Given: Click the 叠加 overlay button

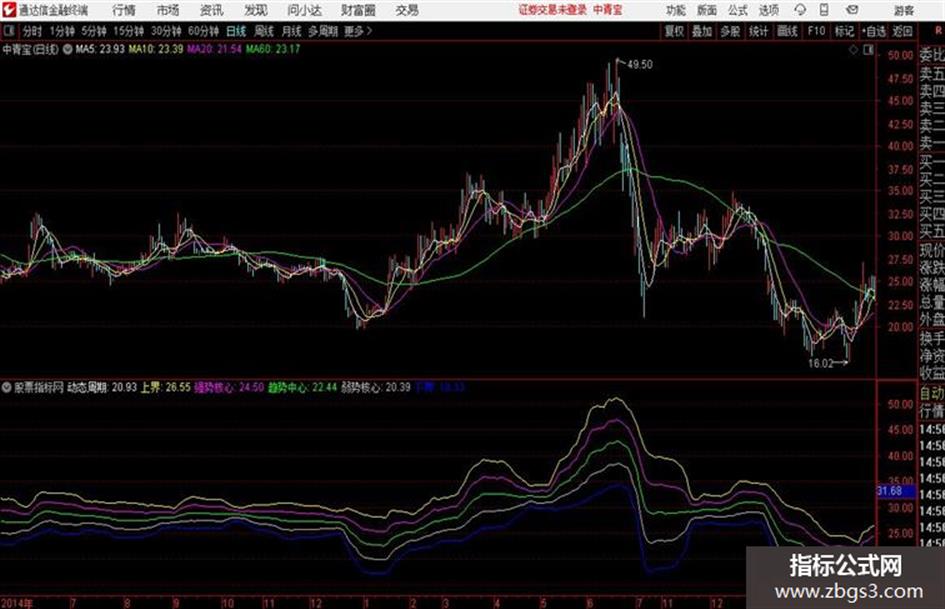Looking at the screenshot, I should [x=702, y=31].
